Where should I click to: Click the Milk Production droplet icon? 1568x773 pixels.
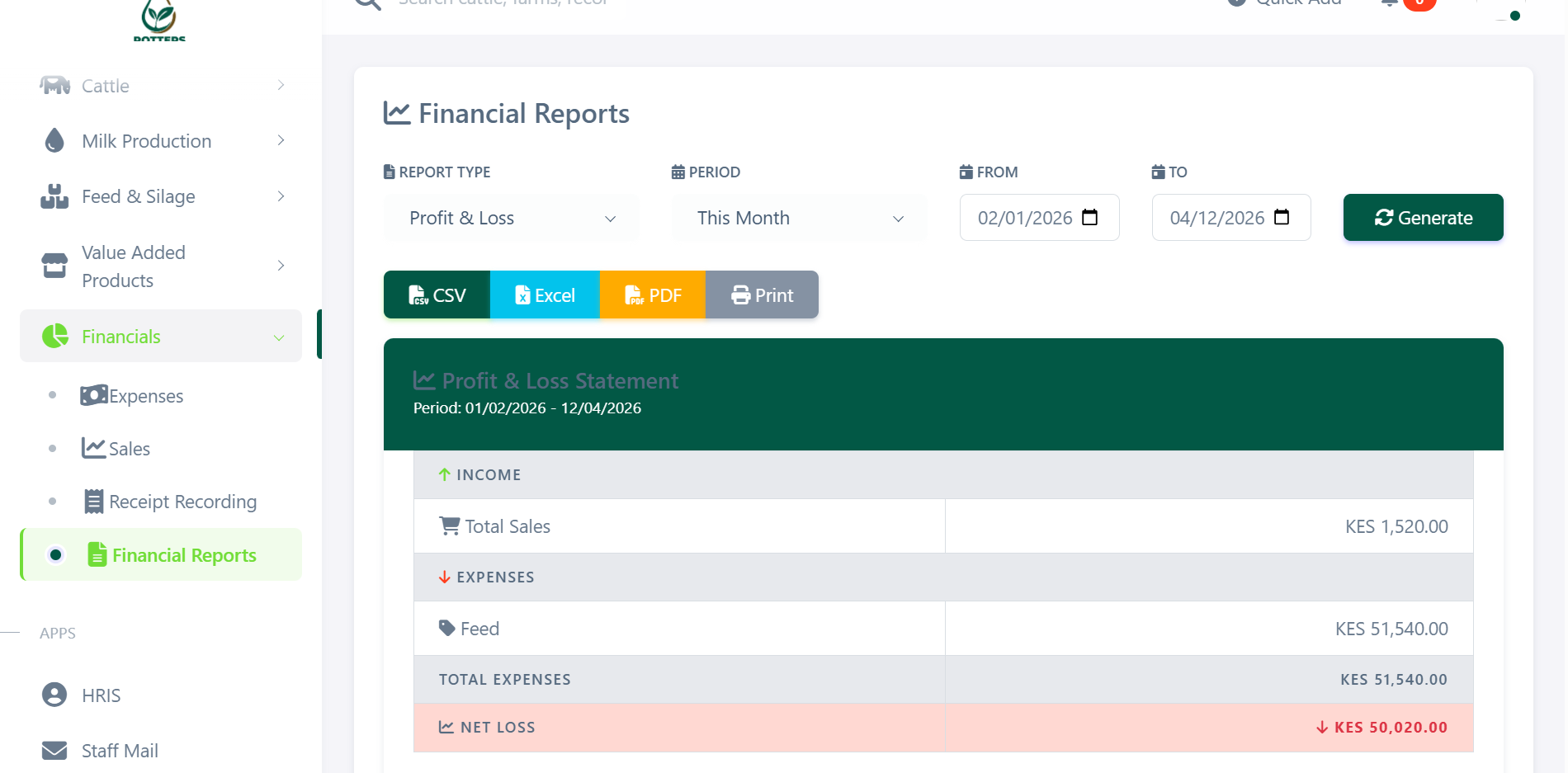(x=54, y=141)
